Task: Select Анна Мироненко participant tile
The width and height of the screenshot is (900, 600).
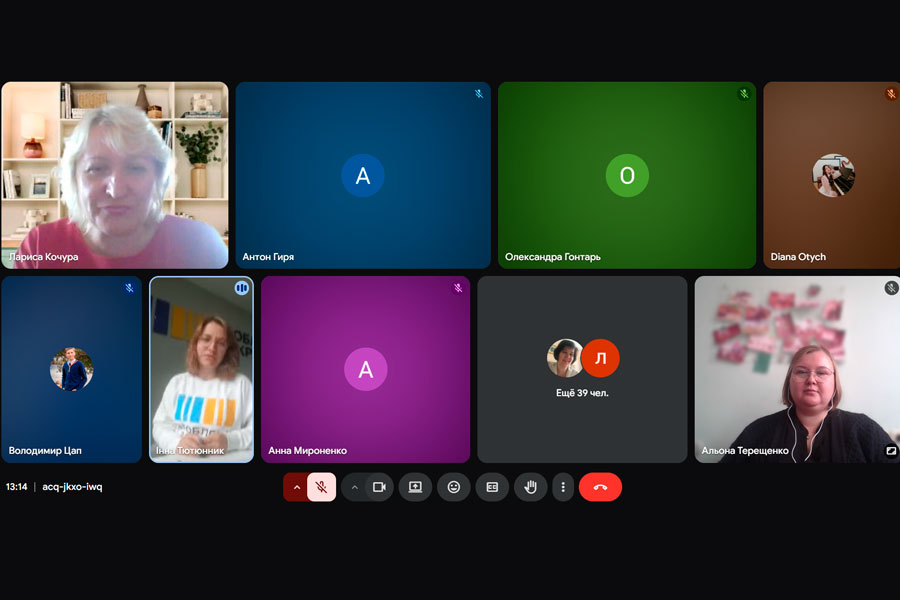Action: 366,369
